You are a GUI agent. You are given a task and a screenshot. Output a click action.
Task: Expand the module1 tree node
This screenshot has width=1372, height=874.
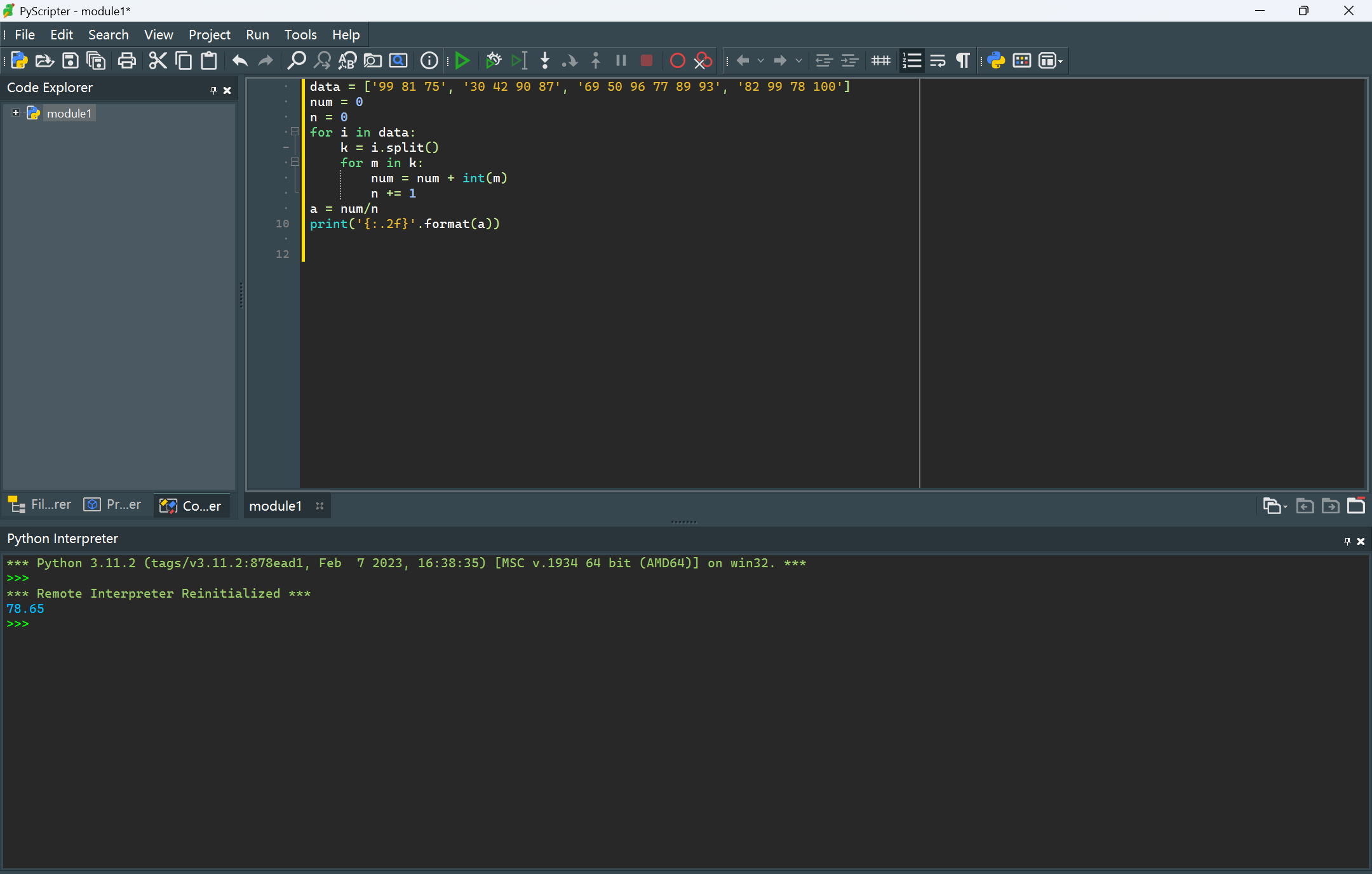tap(16, 113)
